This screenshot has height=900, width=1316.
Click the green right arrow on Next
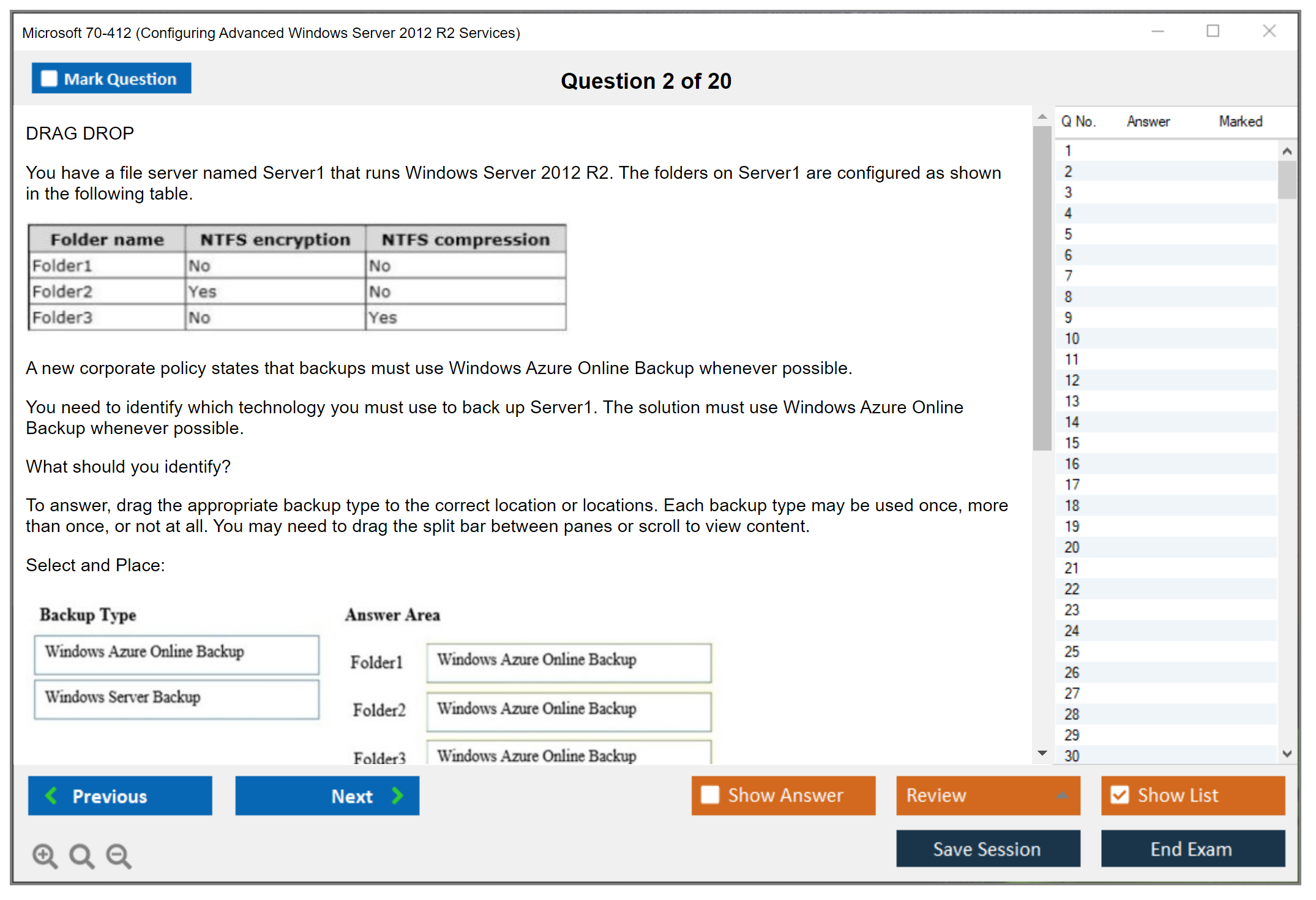tap(398, 795)
